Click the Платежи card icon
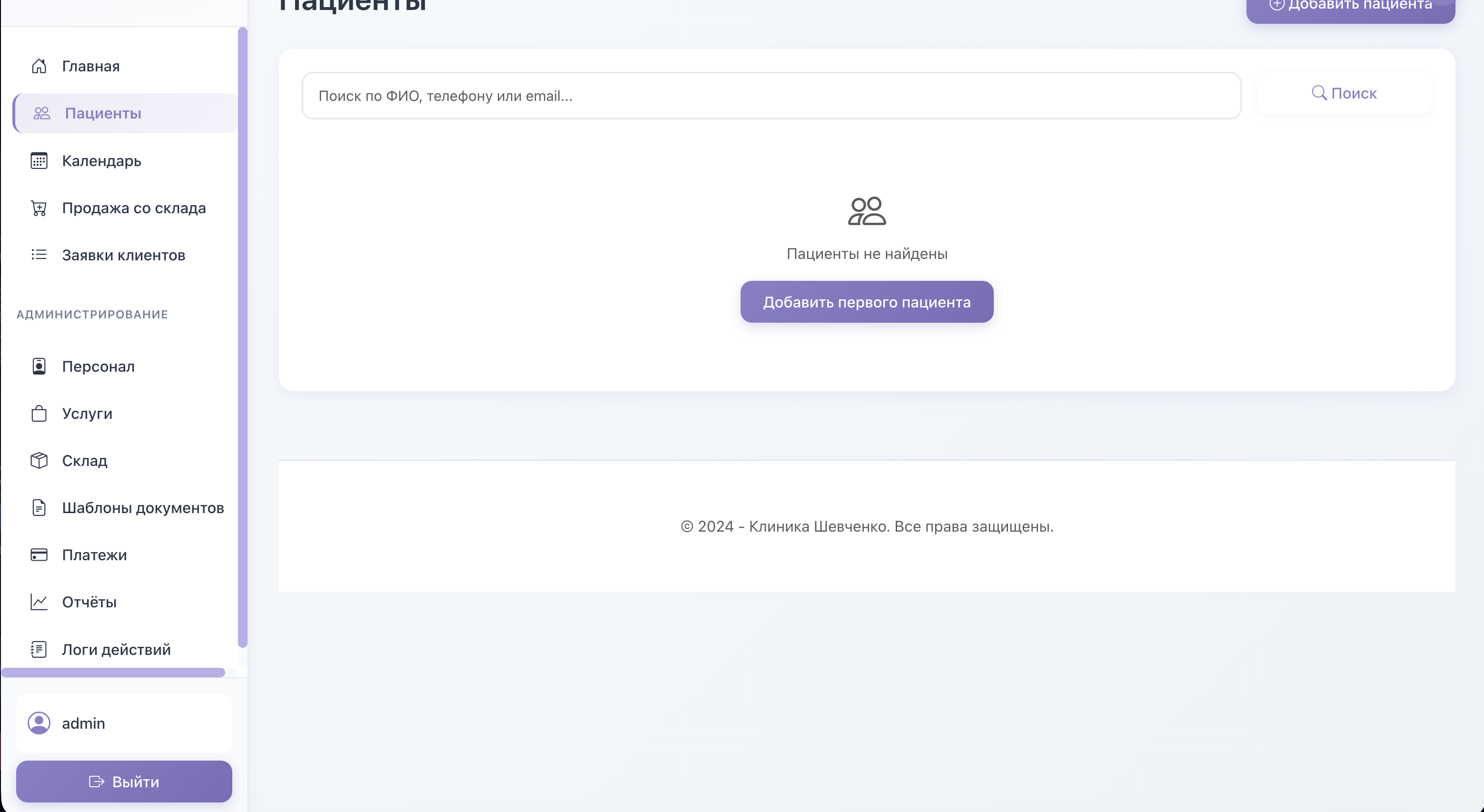 (x=39, y=555)
